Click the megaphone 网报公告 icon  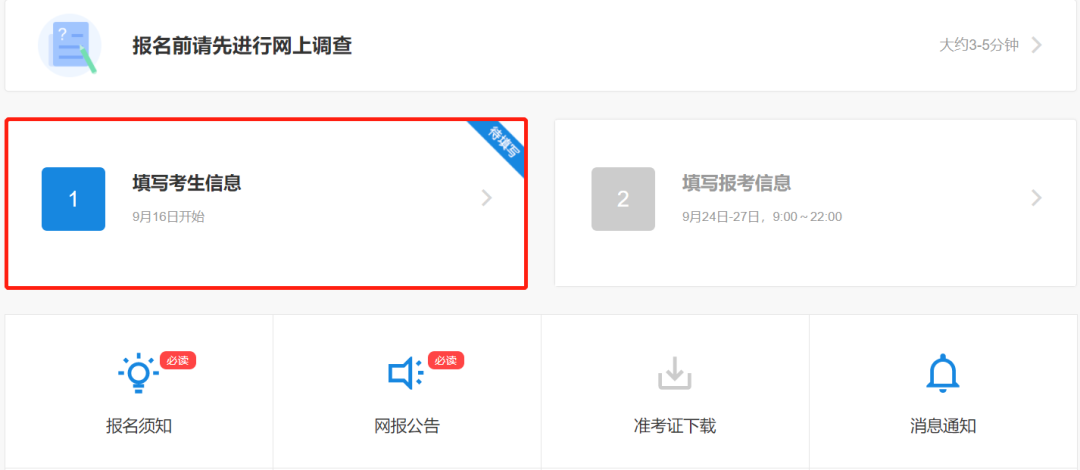(406, 373)
